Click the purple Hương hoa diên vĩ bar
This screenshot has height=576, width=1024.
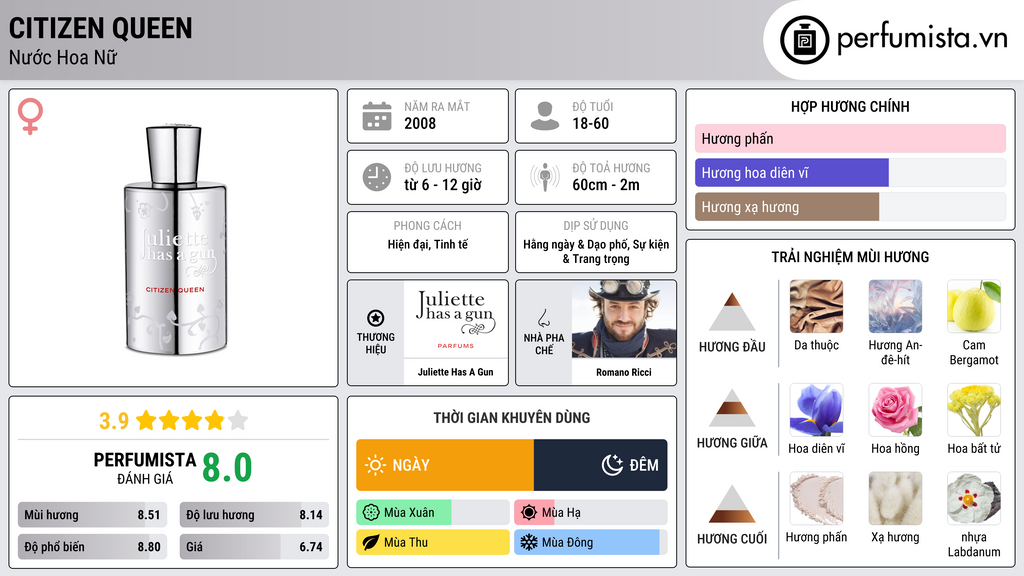[792, 172]
